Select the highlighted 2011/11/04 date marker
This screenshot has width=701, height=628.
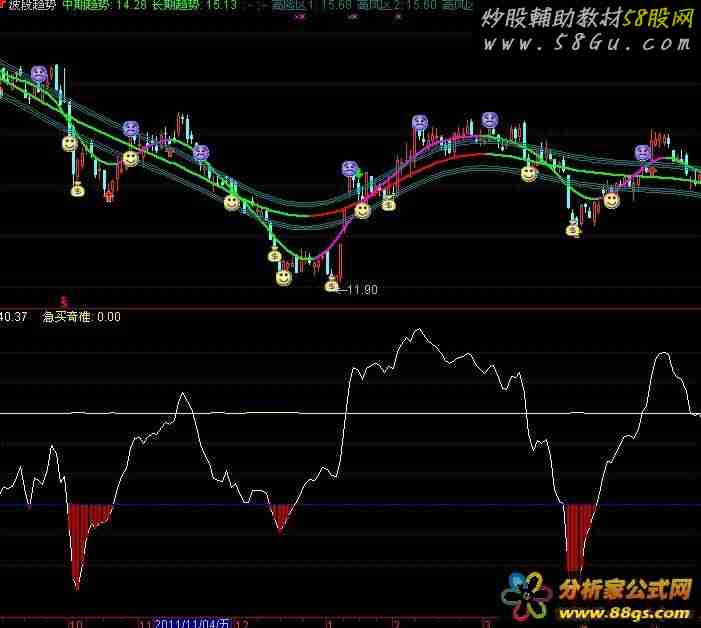point(192,623)
